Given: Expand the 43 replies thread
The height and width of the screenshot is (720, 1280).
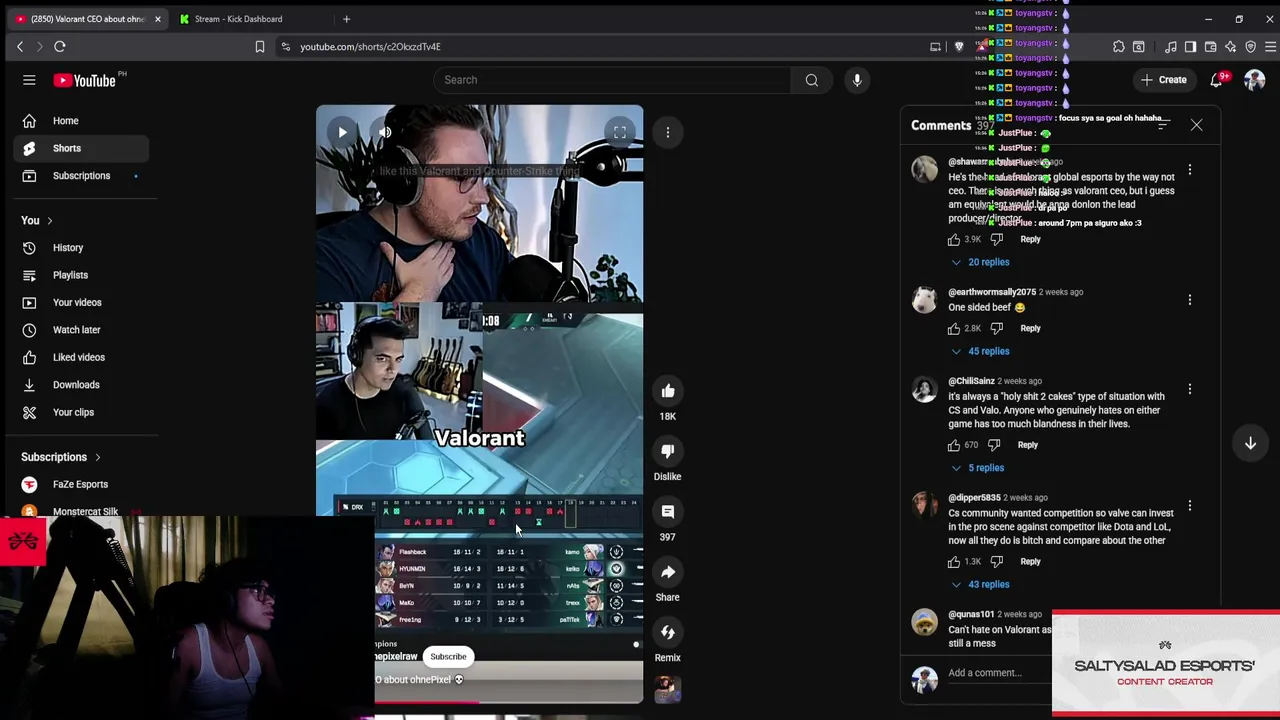Looking at the screenshot, I should coord(980,585).
